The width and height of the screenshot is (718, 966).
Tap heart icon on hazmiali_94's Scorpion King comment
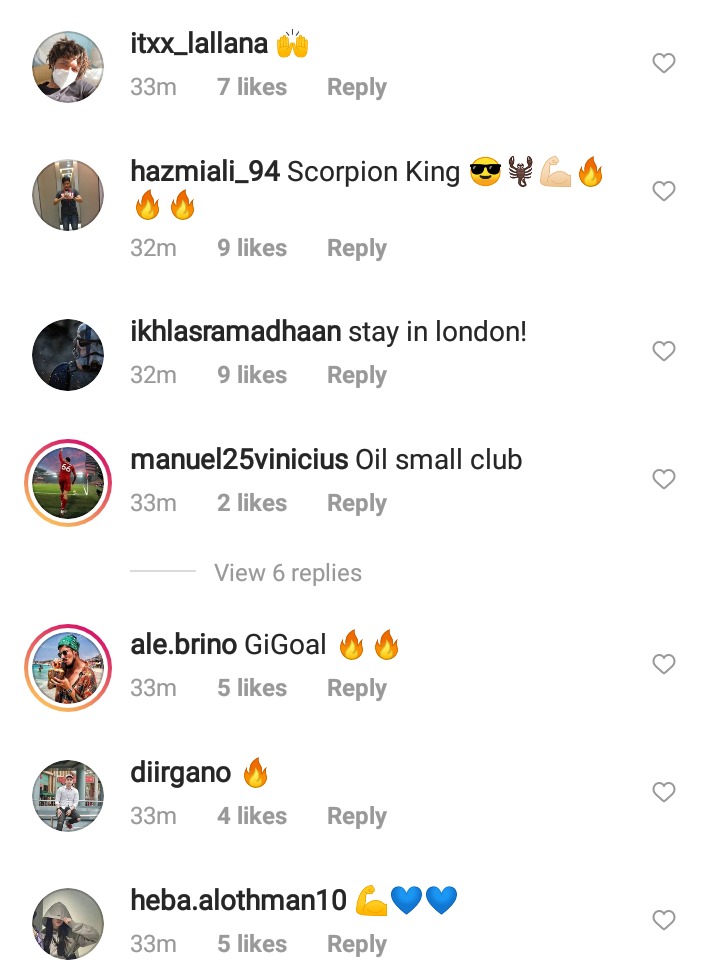point(664,191)
